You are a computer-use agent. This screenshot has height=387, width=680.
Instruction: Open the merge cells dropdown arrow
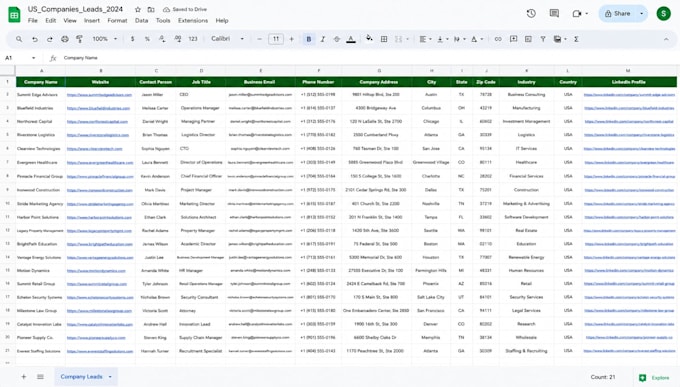coord(408,39)
